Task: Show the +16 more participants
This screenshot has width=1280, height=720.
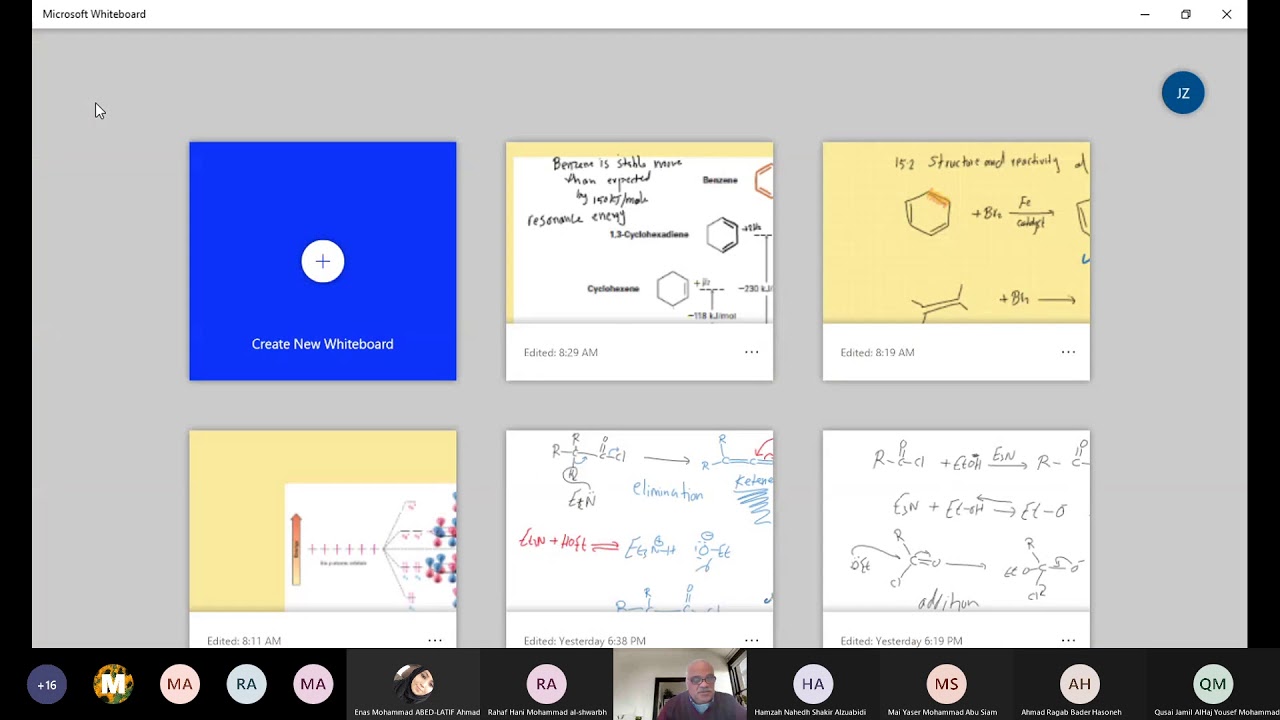Action: pyautogui.click(x=46, y=684)
